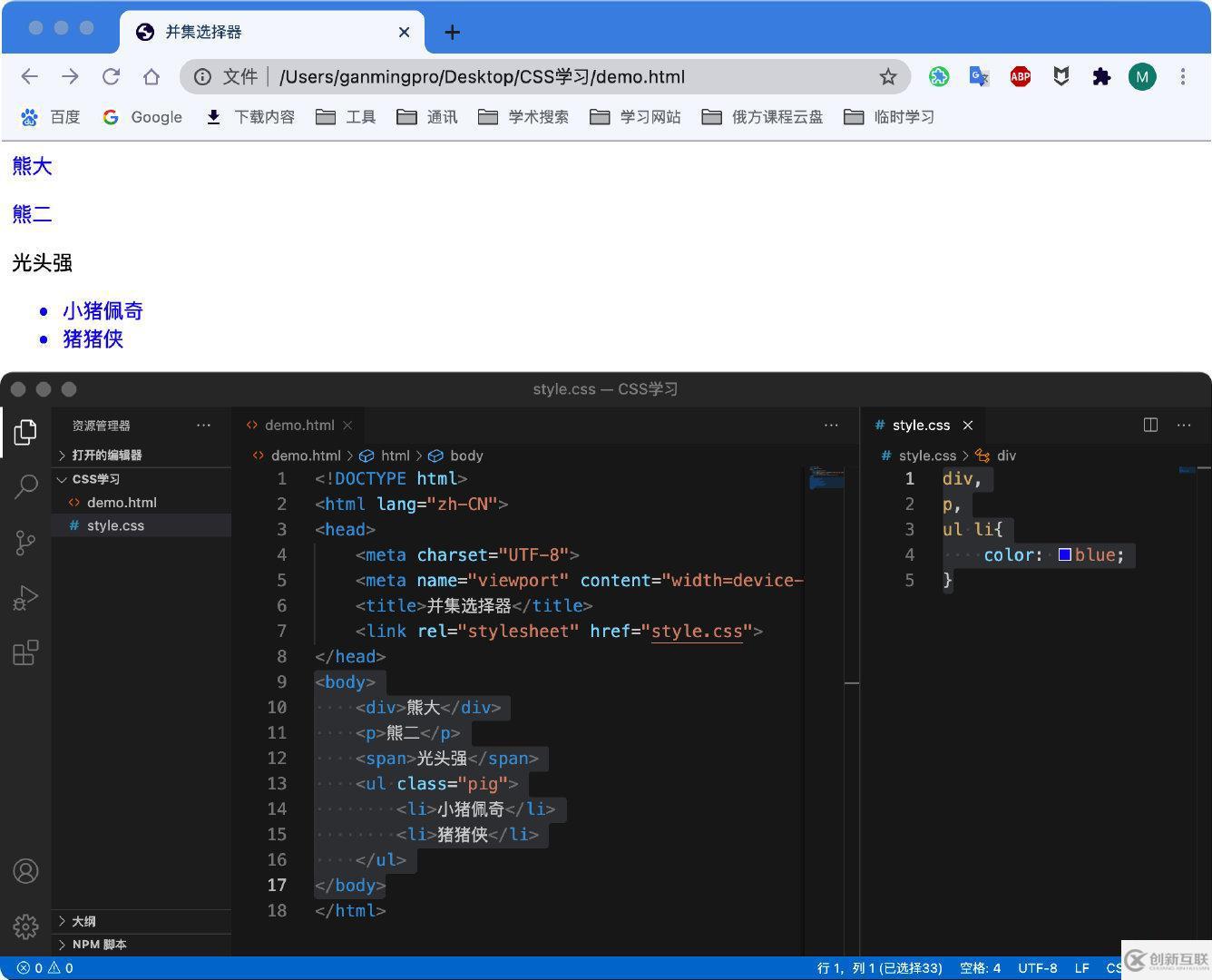Select the 并集选择器 Chrome tab
Image resolution: width=1212 pixels, height=980 pixels.
272,32
